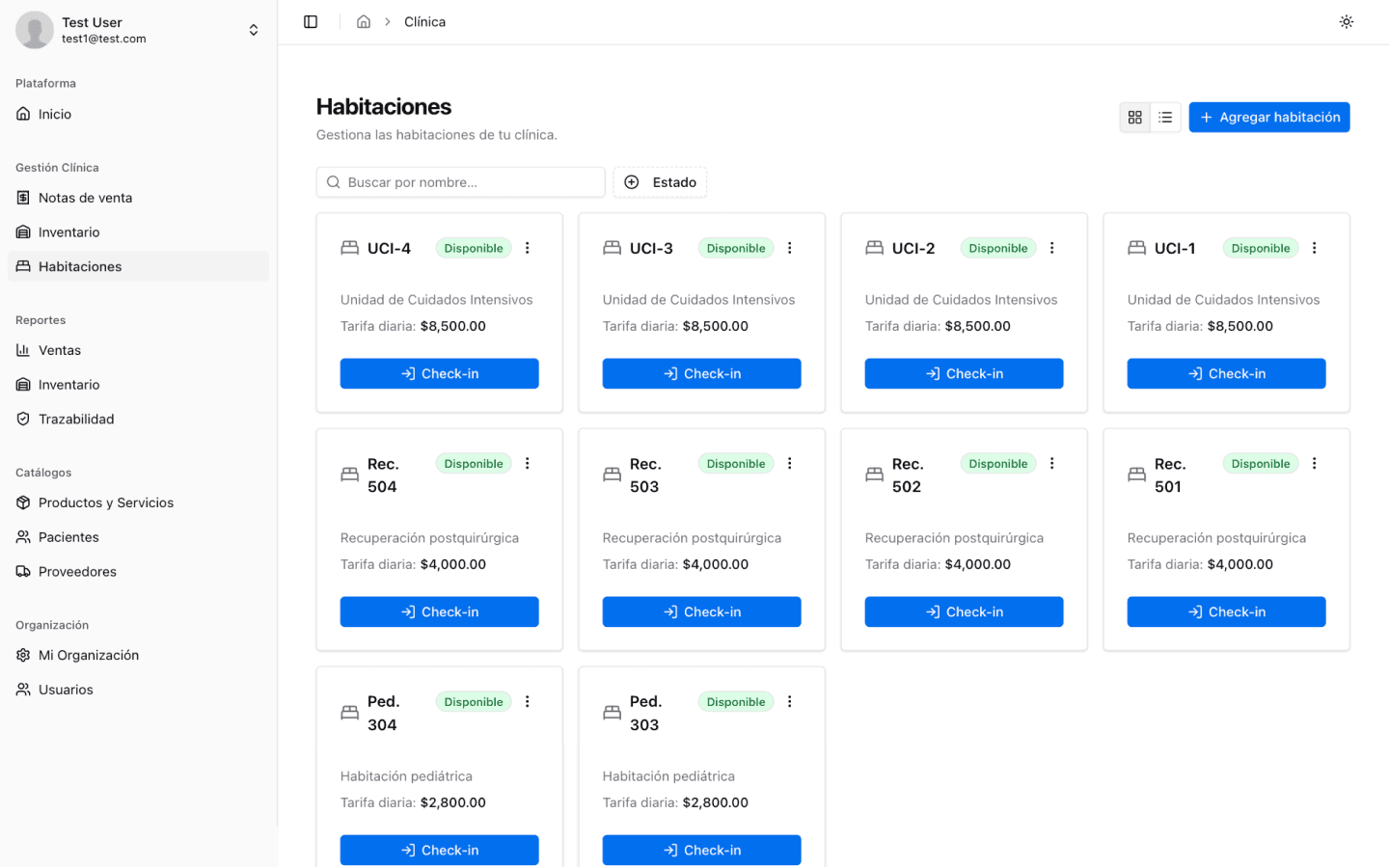Open options menu for Rec. 501 room
The height and width of the screenshot is (868, 1389).
point(1314,464)
